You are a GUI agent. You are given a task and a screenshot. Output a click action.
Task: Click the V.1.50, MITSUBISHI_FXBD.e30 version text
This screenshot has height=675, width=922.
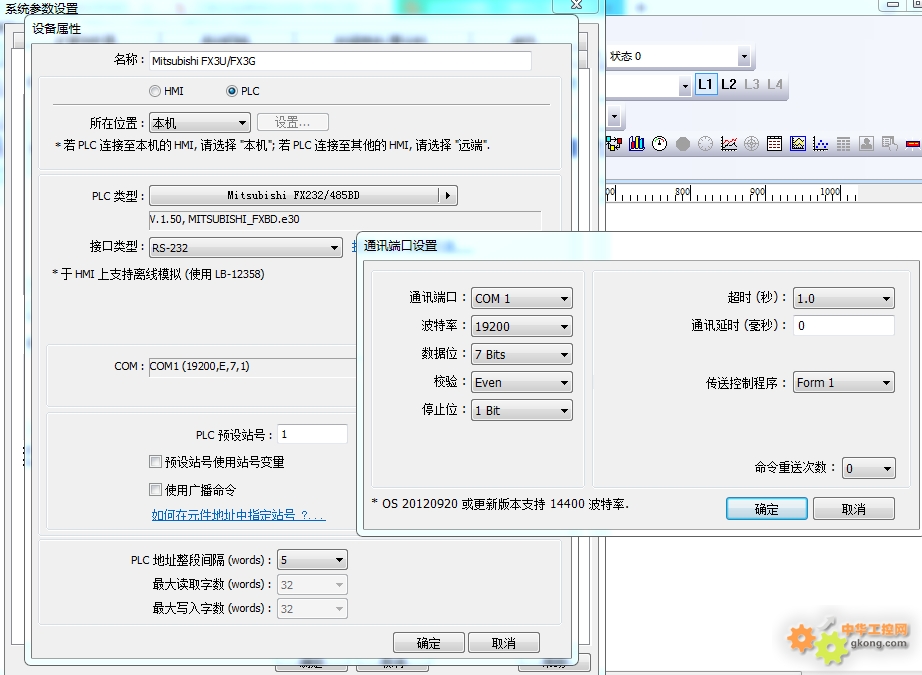pyautogui.click(x=224, y=219)
